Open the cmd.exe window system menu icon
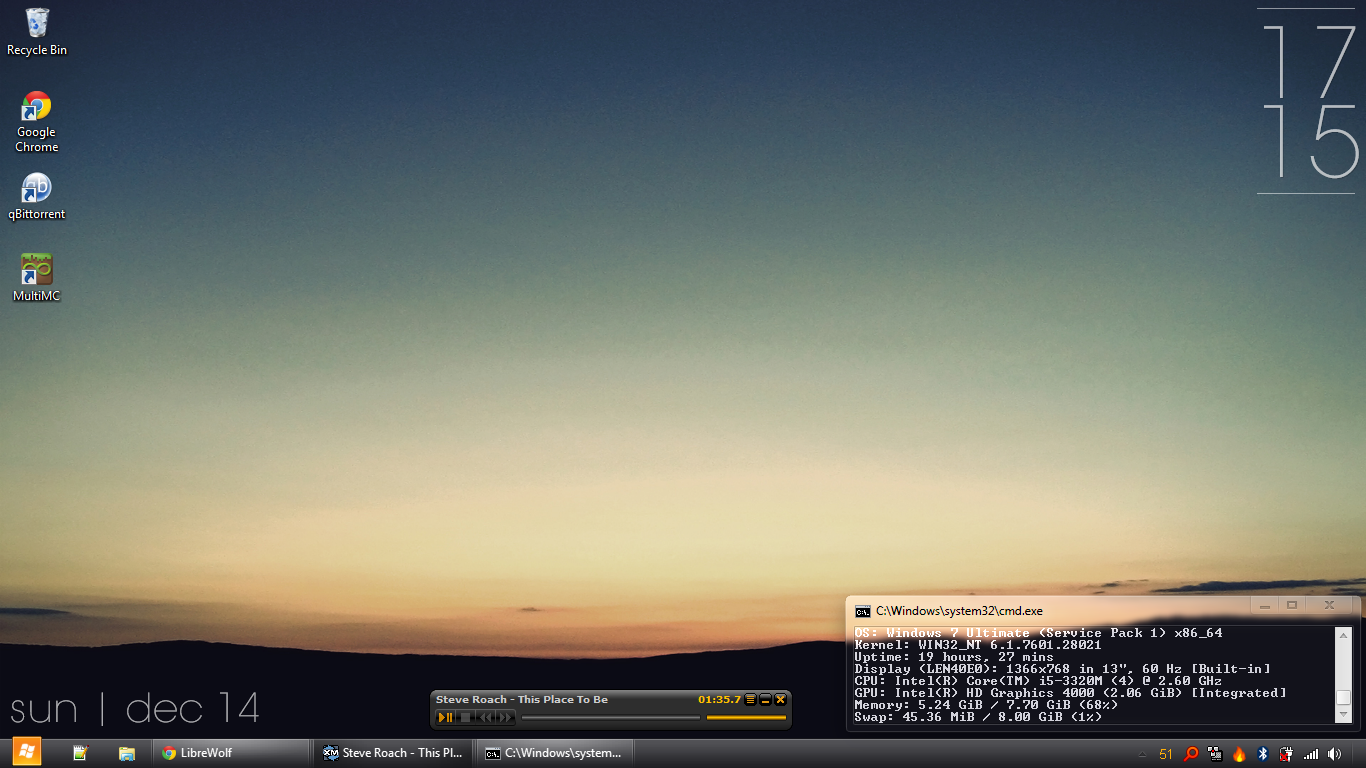Viewport: 1366px width, 768px height. [863, 611]
